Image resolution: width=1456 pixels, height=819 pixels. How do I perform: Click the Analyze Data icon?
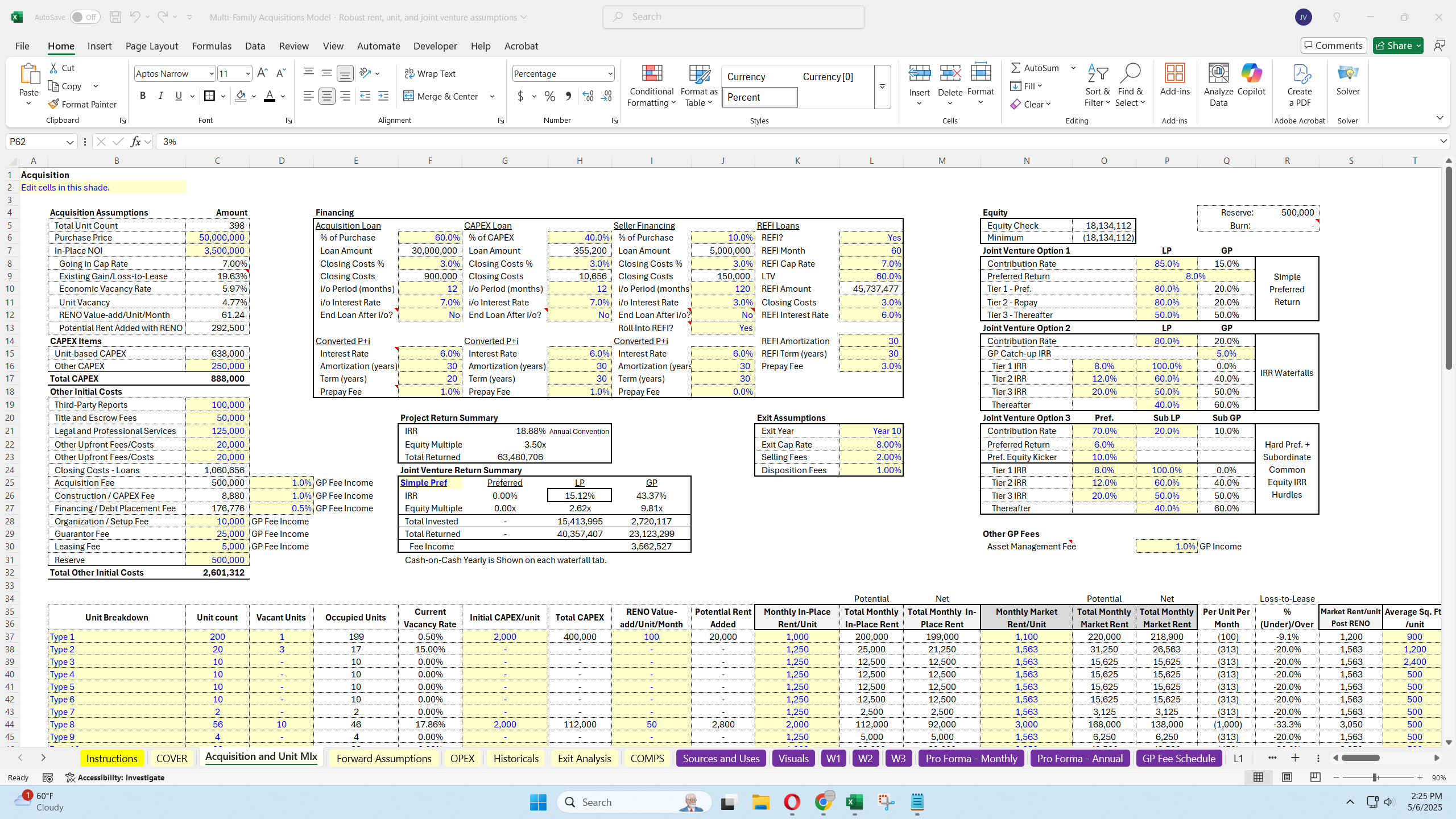1218,74
